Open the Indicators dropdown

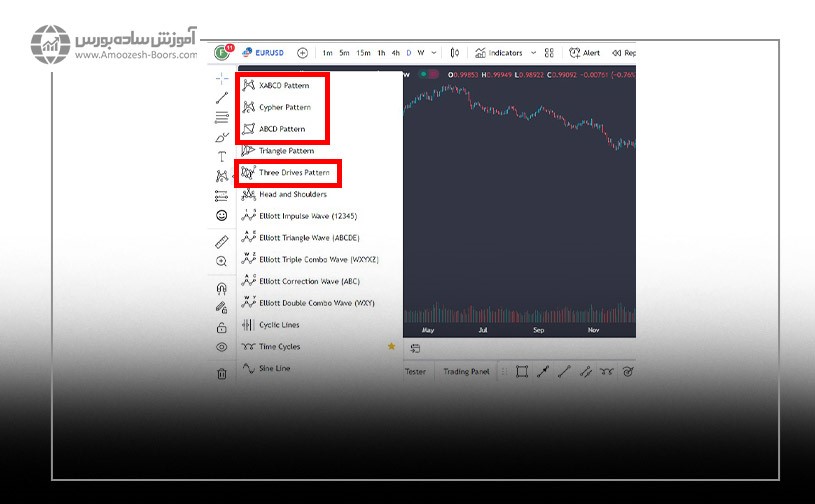click(x=499, y=53)
